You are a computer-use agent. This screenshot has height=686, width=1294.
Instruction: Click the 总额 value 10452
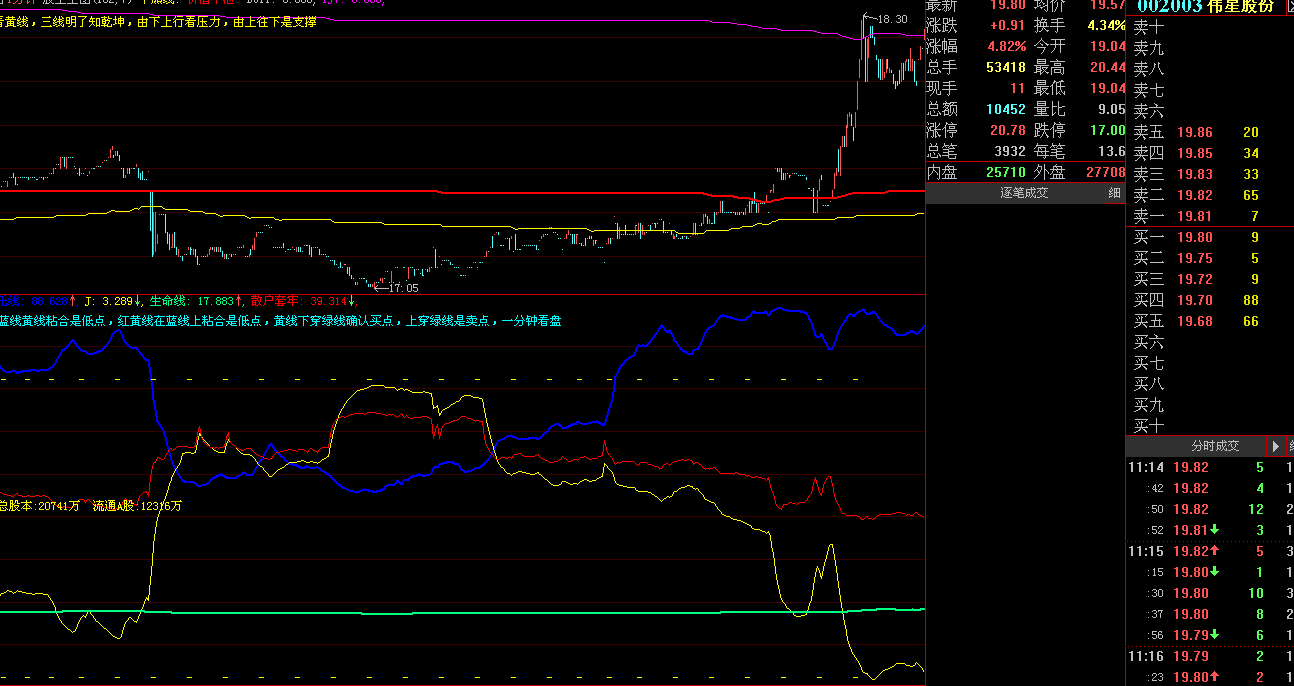pos(1005,109)
